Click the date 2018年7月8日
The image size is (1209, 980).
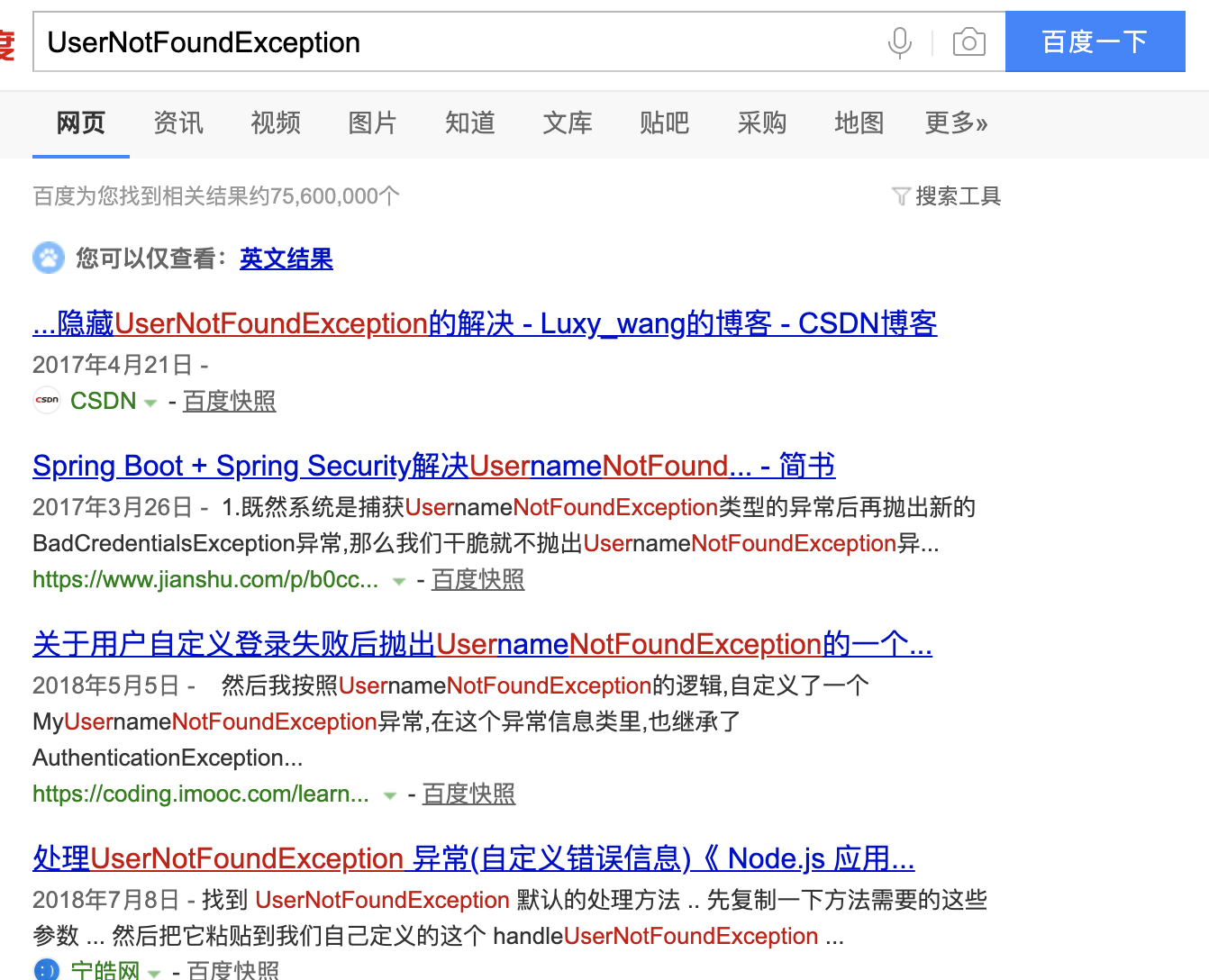[106, 900]
